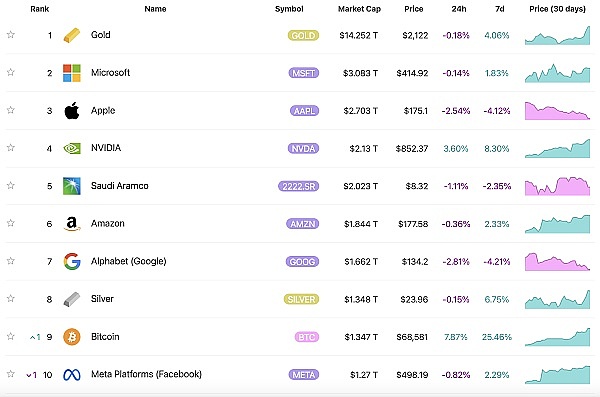Open the Meta Platforms (Facebook) link
600x397 pixels.
point(146,374)
